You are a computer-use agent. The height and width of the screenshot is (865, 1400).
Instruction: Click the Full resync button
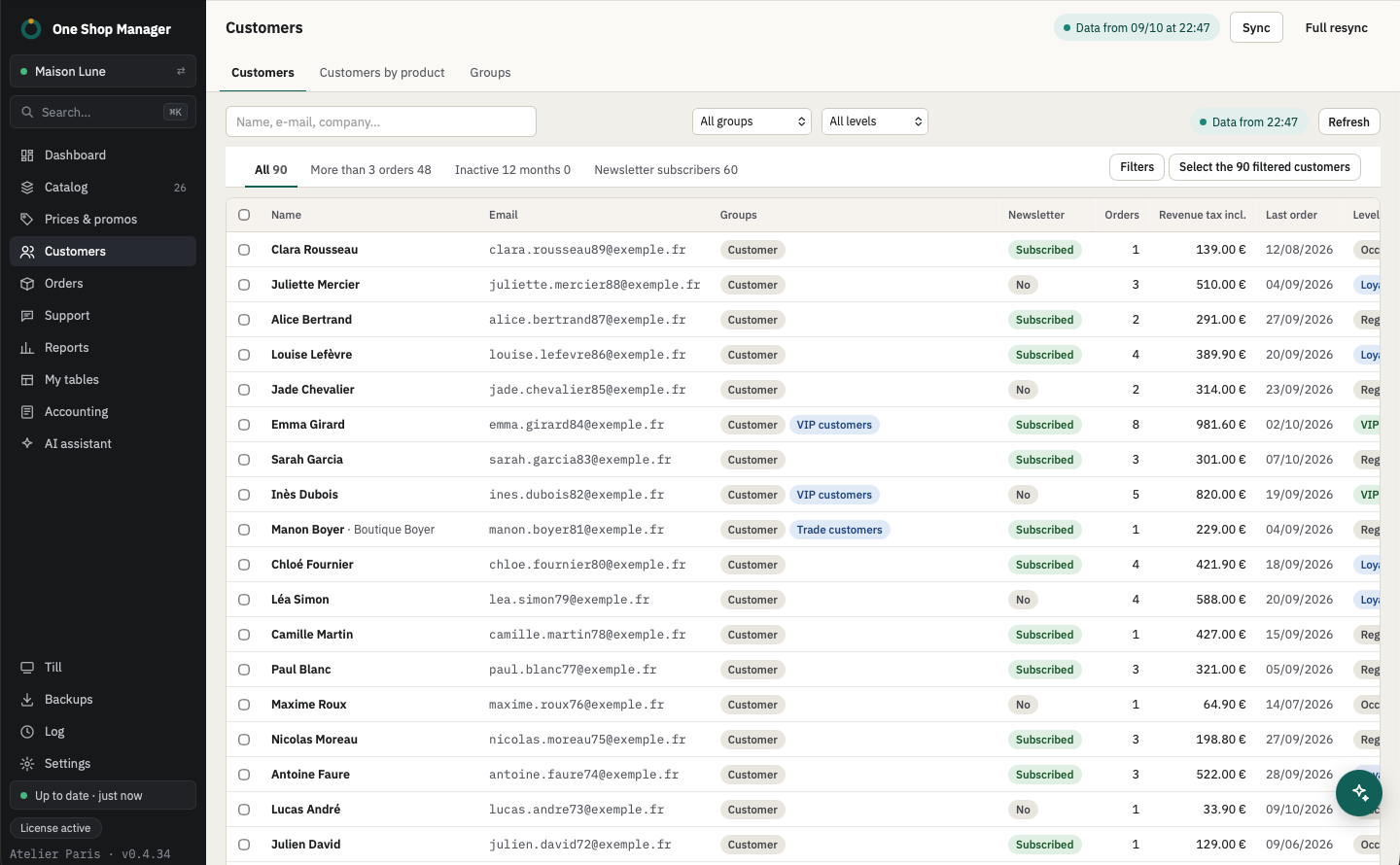point(1336,28)
